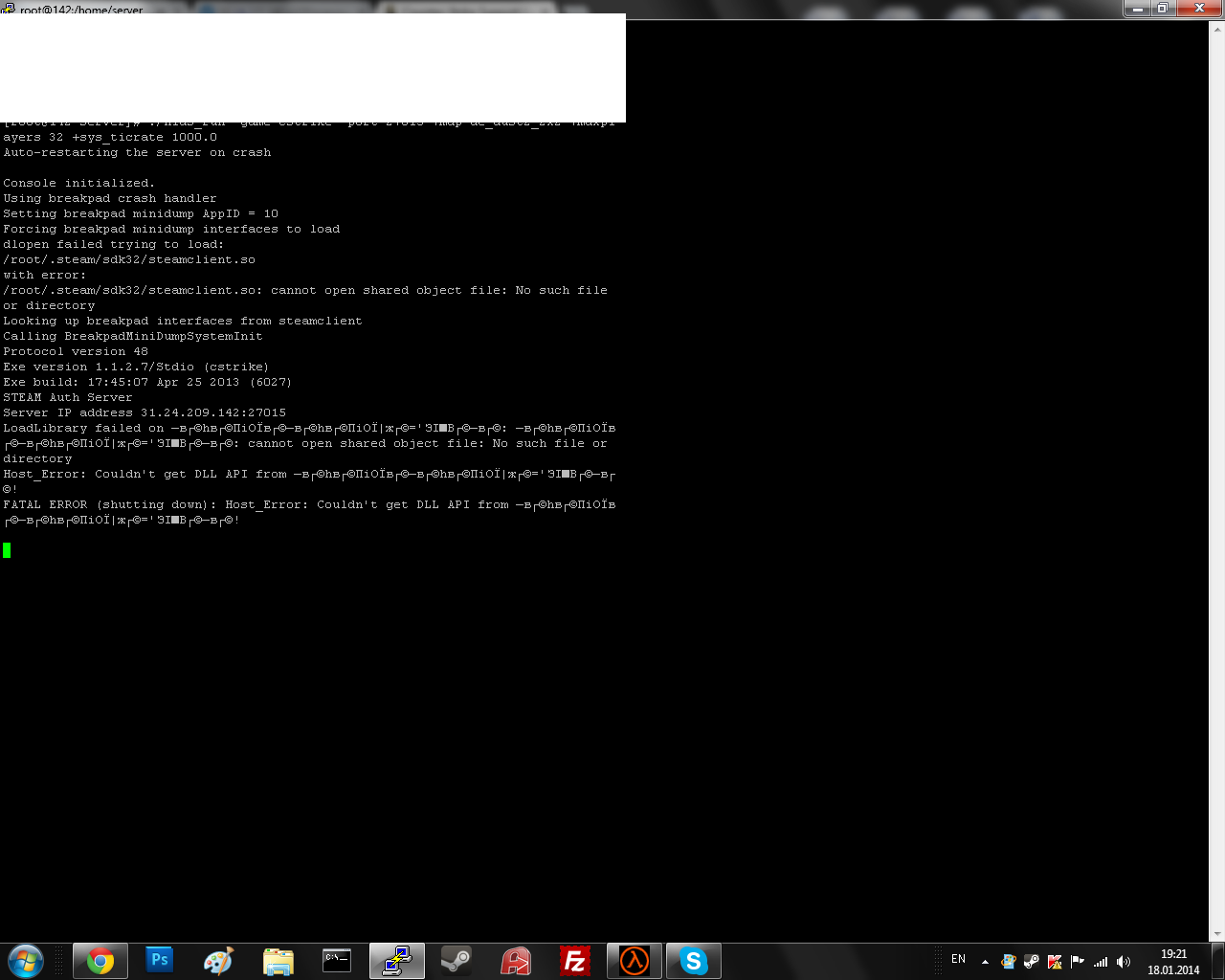Screen dimensions: 1225x980
Task: Open Skype from the taskbar
Action: (x=694, y=961)
